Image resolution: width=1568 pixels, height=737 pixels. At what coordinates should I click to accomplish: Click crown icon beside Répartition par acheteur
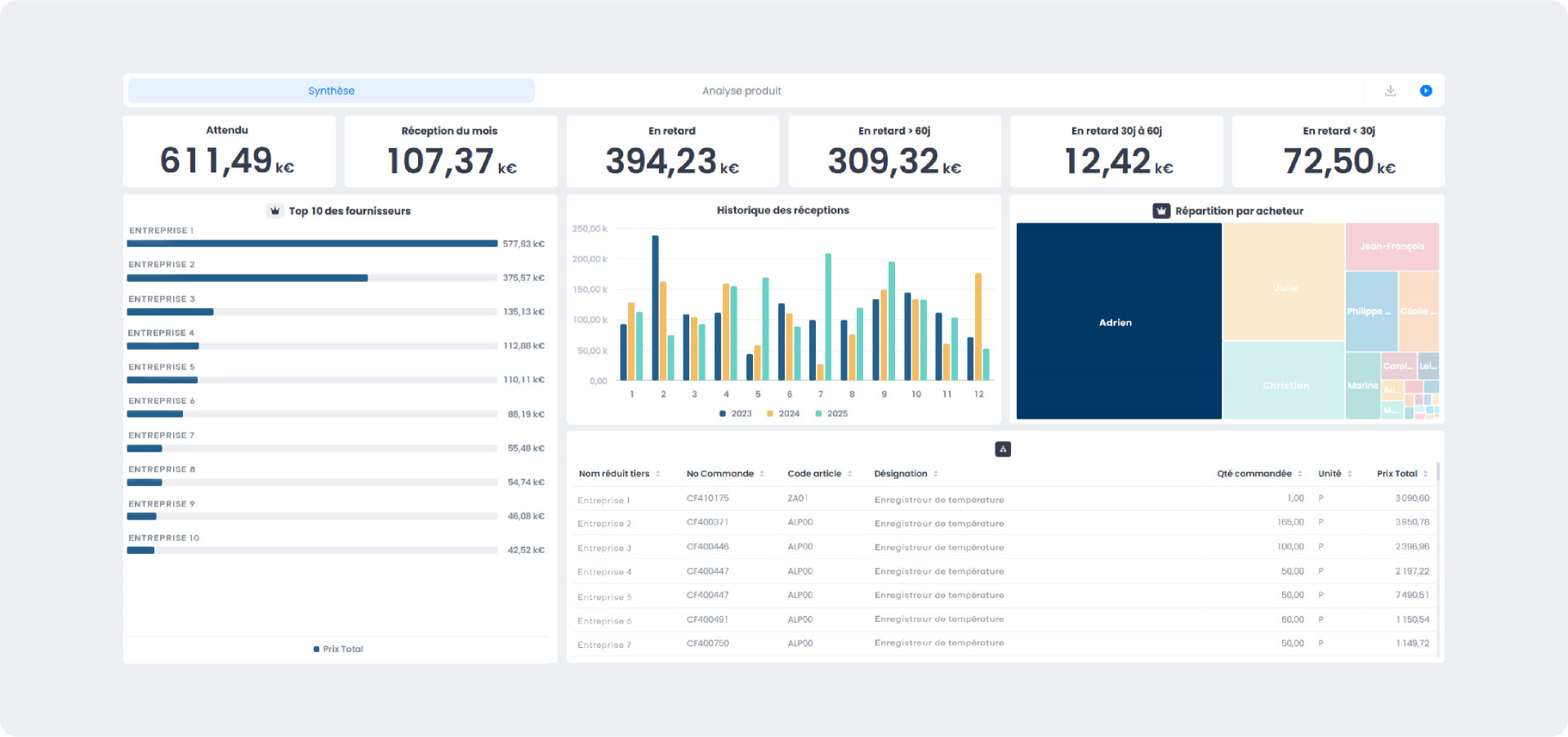coord(1160,211)
